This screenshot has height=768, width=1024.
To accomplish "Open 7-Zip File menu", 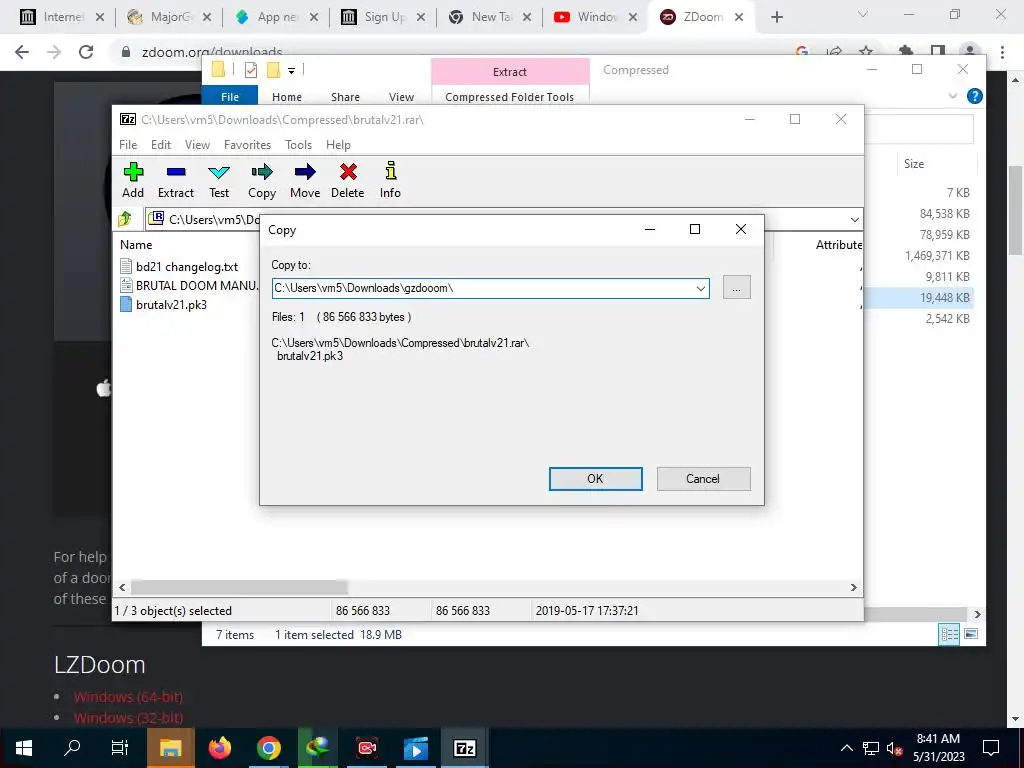I will [128, 145].
